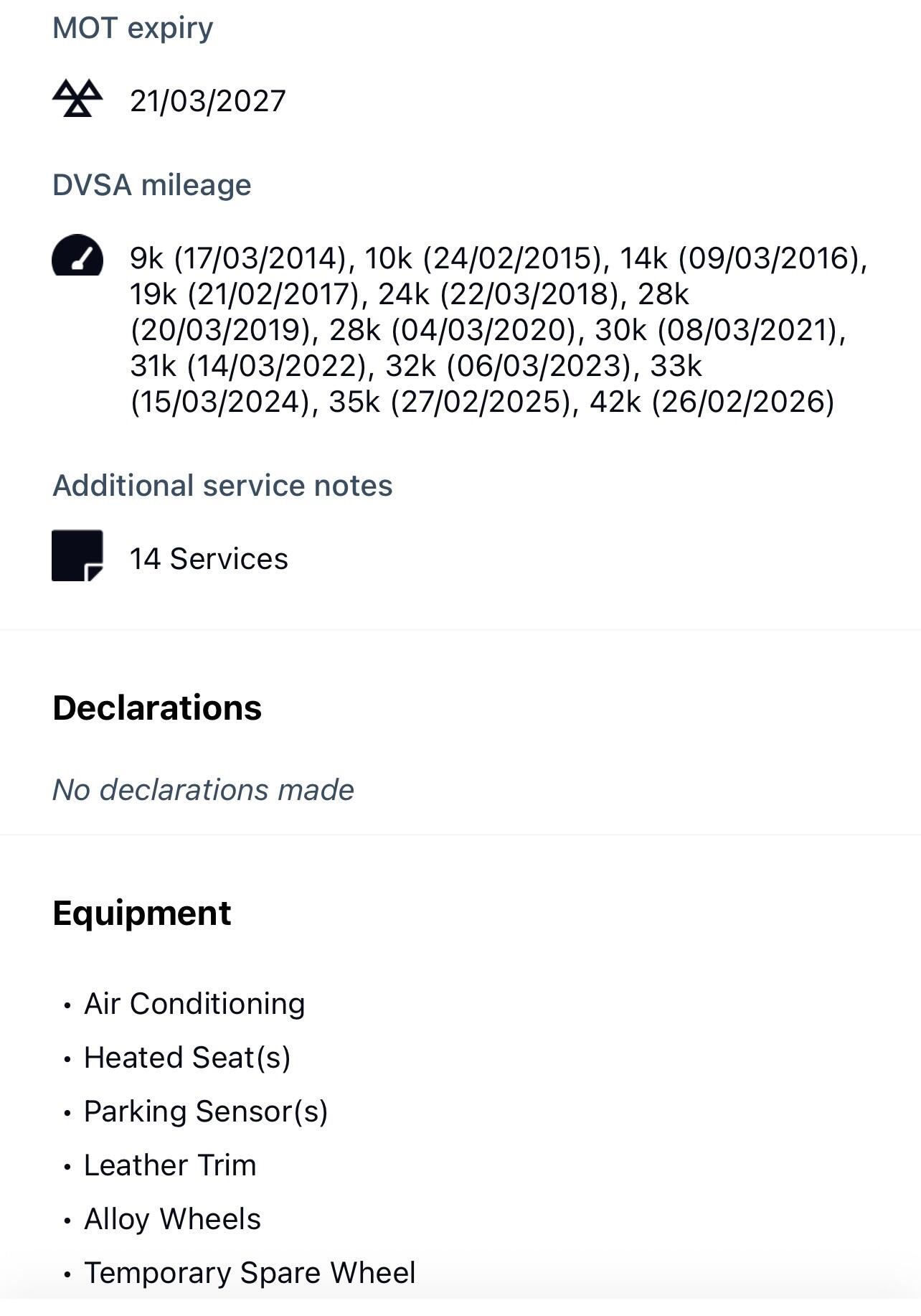Screen dimensions: 921x1316
Task: Select the MOT expiry date 21/03/2027
Action: pyautogui.click(x=207, y=100)
